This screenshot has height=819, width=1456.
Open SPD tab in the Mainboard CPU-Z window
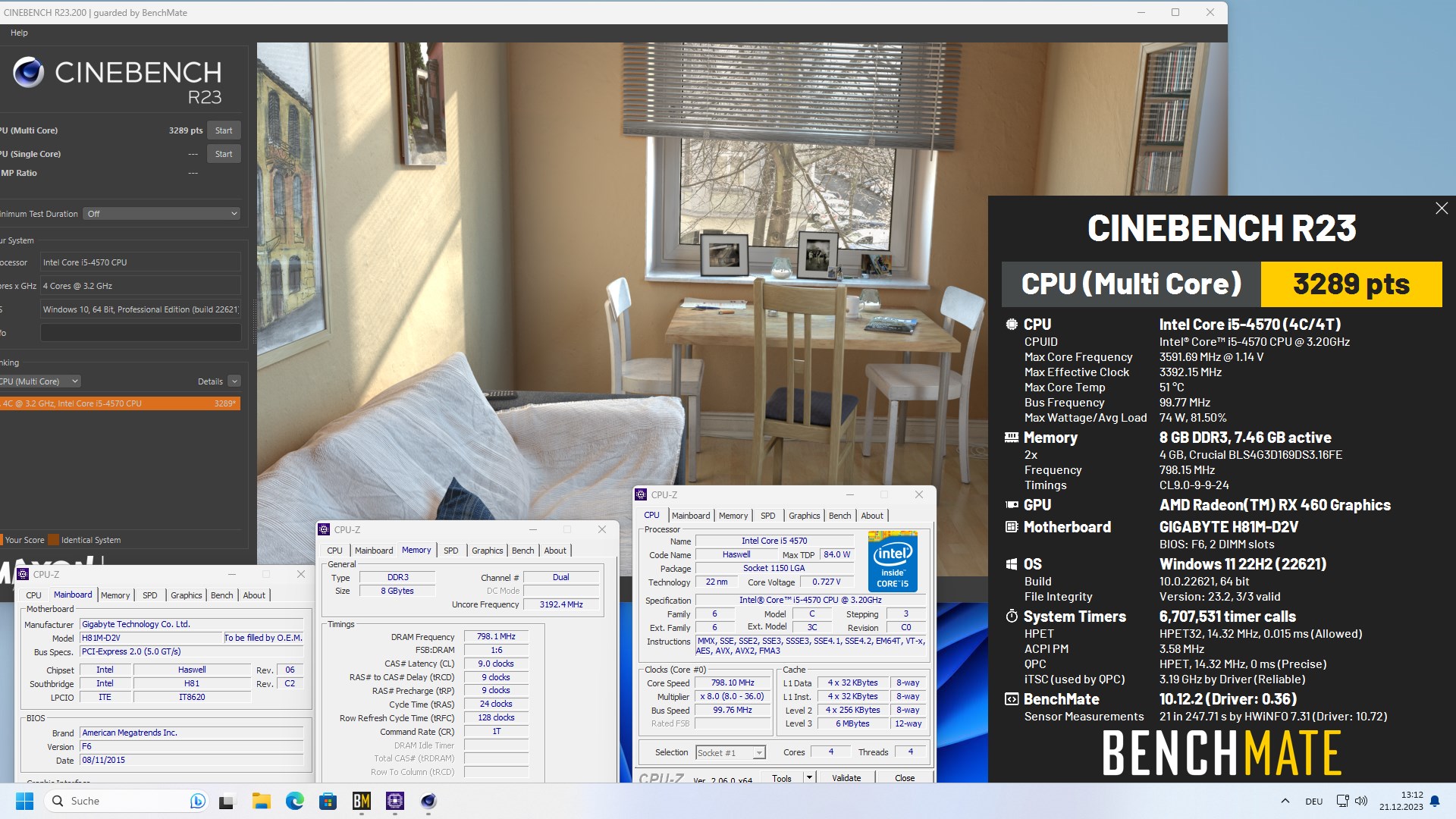tap(150, 595)
